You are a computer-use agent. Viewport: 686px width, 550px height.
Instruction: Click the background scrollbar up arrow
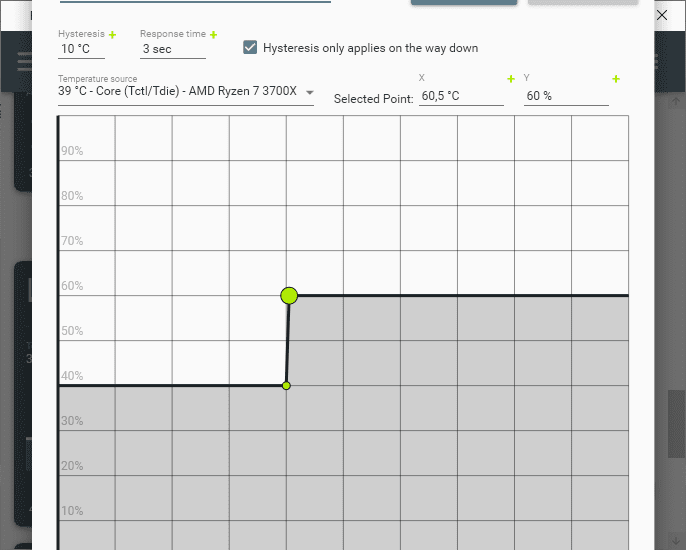[x=676, y=102]
